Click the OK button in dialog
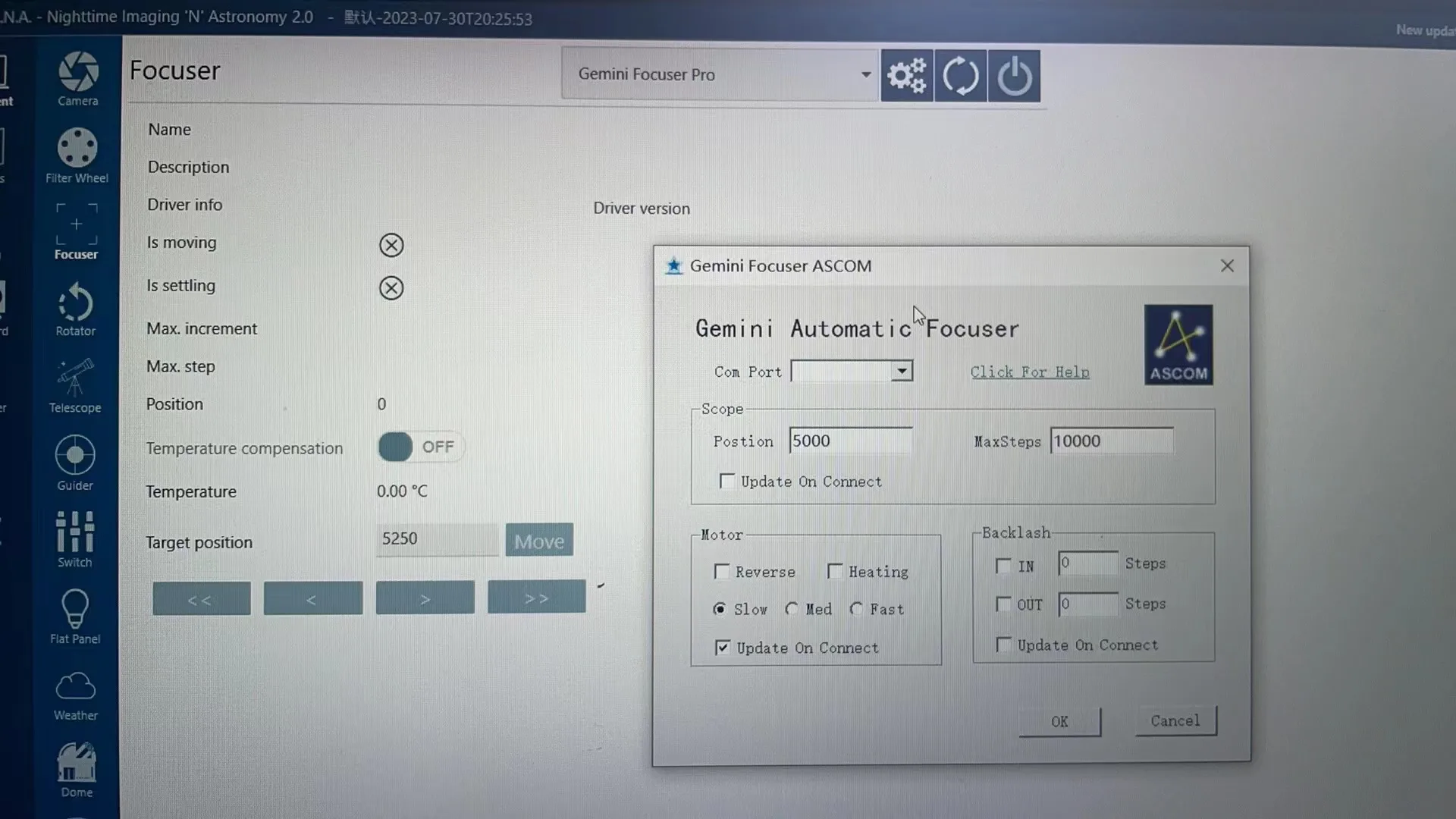Image resolution: width=1456 pixels, height=819 pixels. 1059,721
